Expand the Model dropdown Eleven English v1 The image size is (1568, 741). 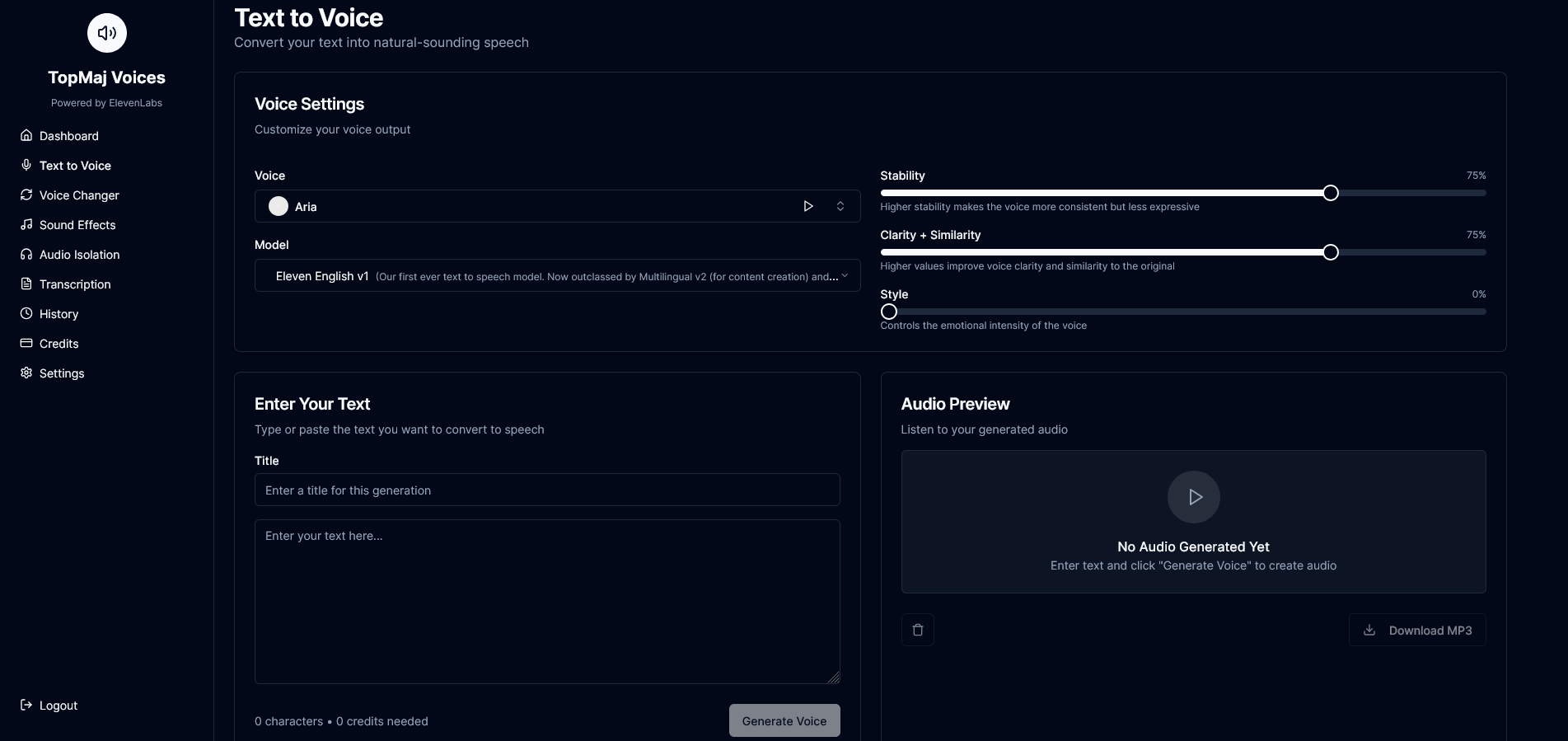(x=557, y=276)
